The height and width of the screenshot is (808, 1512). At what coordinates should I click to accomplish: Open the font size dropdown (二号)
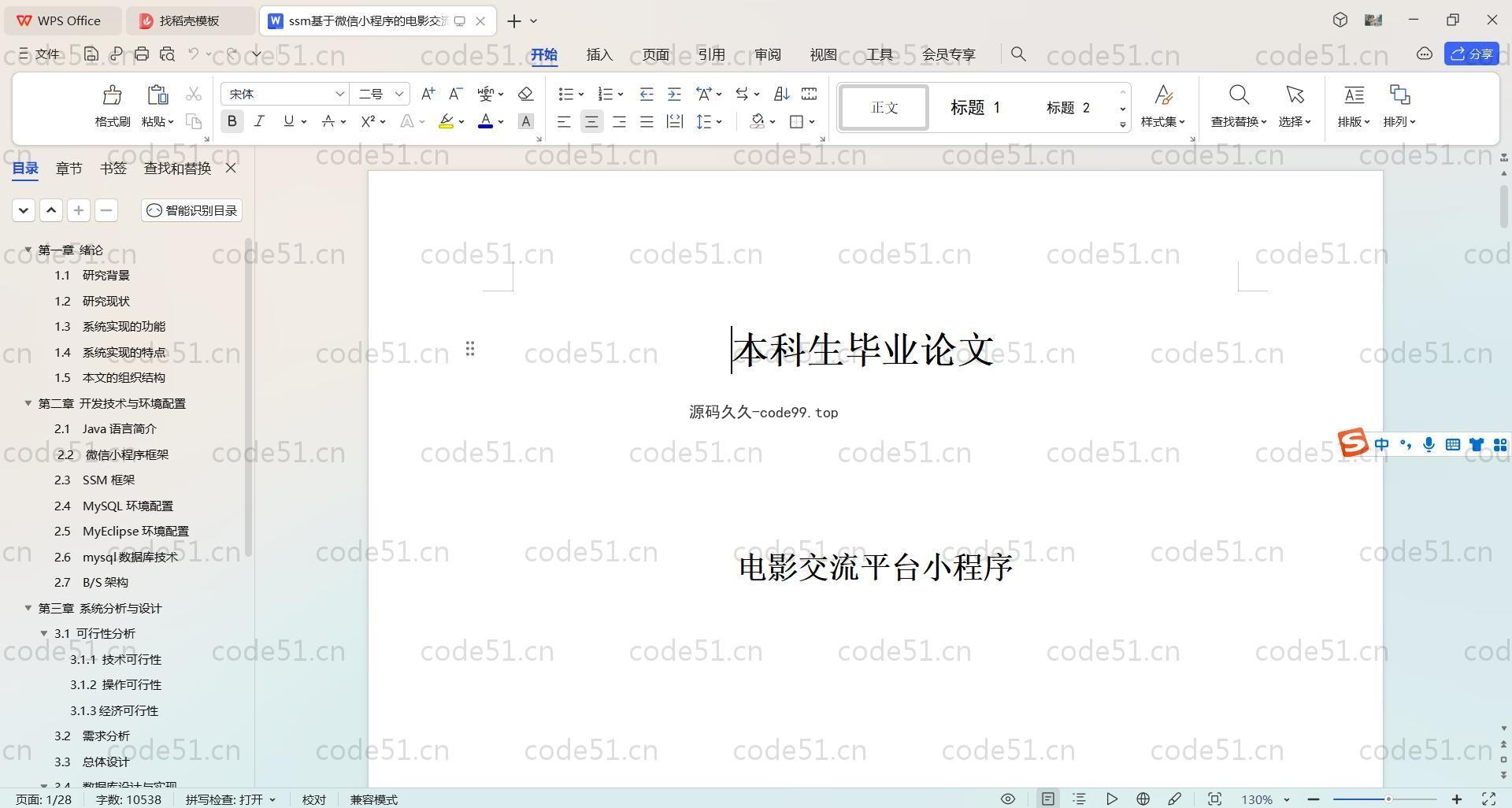click(x=399, y=94)
